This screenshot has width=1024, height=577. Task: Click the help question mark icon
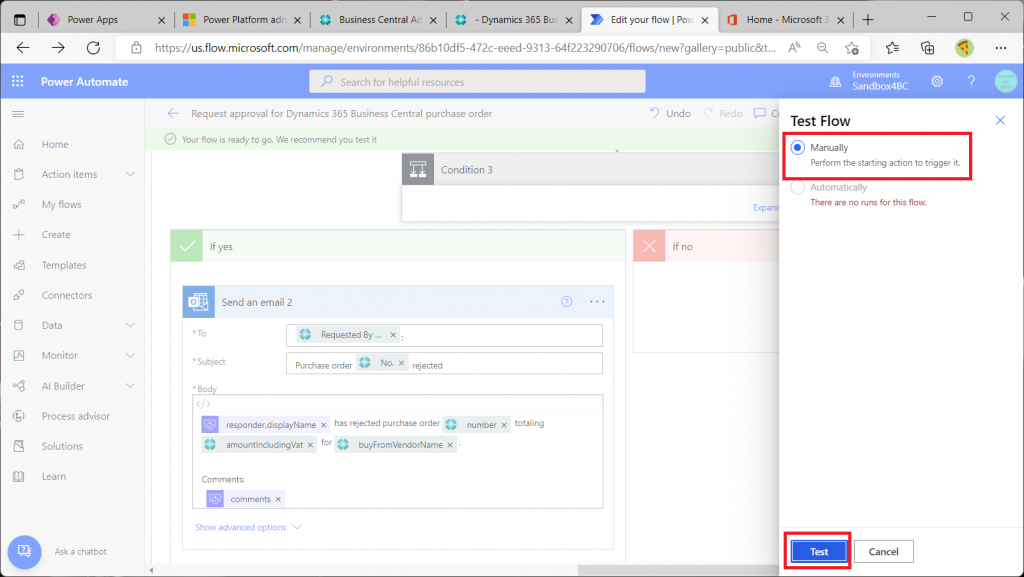pyautogui.click(x=971, y=82)
